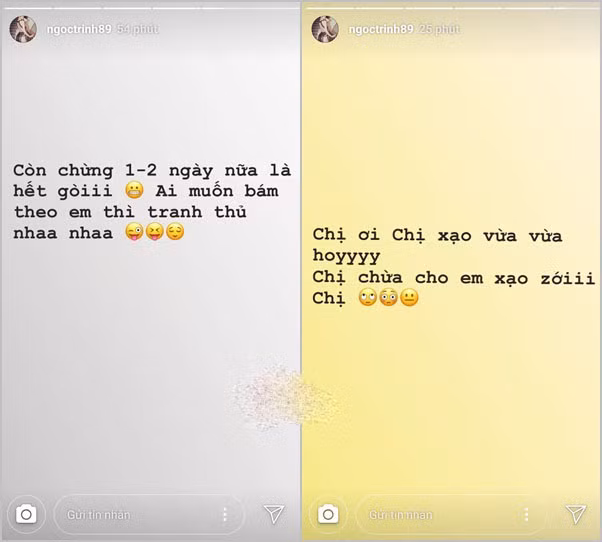602x542 pixels.
Task: Open the three-dot options in the yellow story's message bar
Action: click(526, 514)
